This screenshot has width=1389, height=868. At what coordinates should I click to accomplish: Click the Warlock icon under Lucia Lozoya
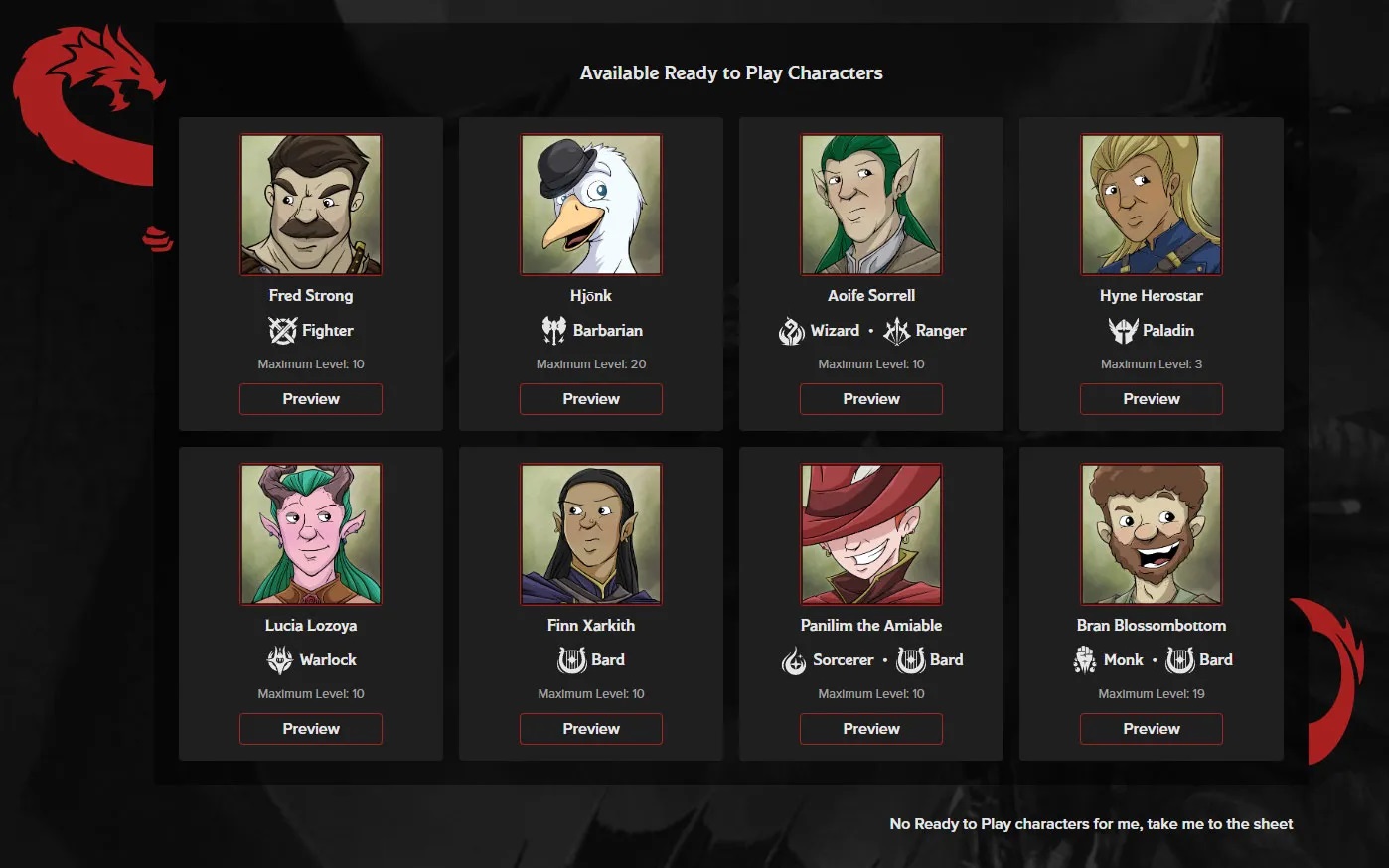tap(280, 659)
